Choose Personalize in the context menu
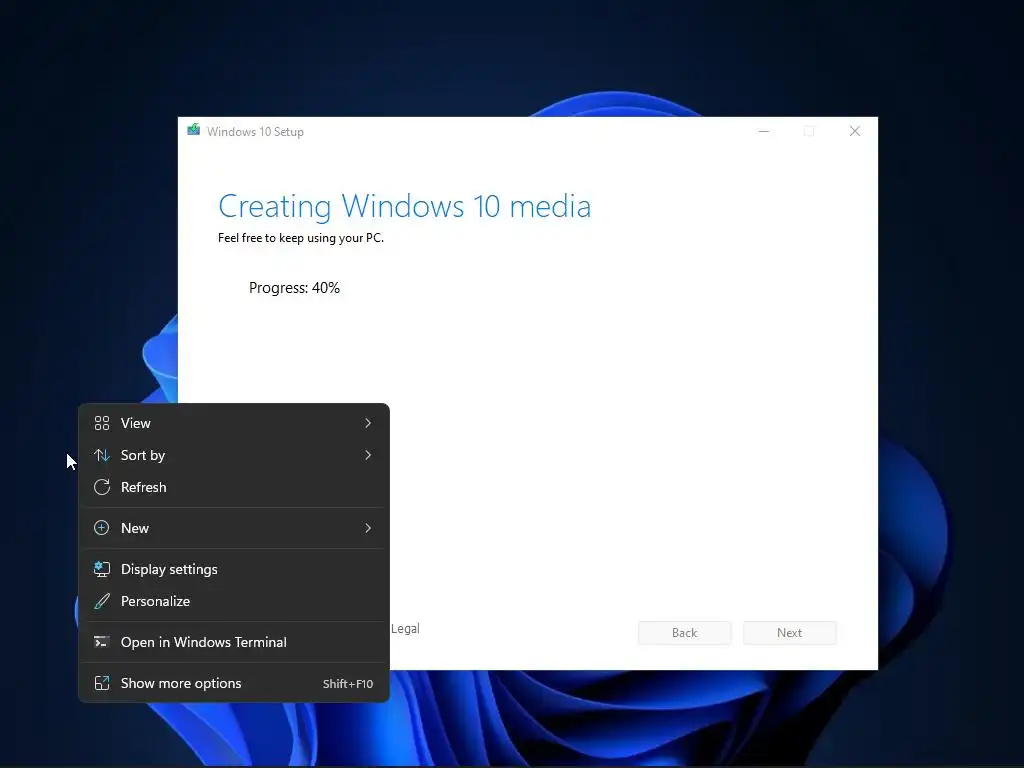The image size is (1024, 768). coord(234,601)
